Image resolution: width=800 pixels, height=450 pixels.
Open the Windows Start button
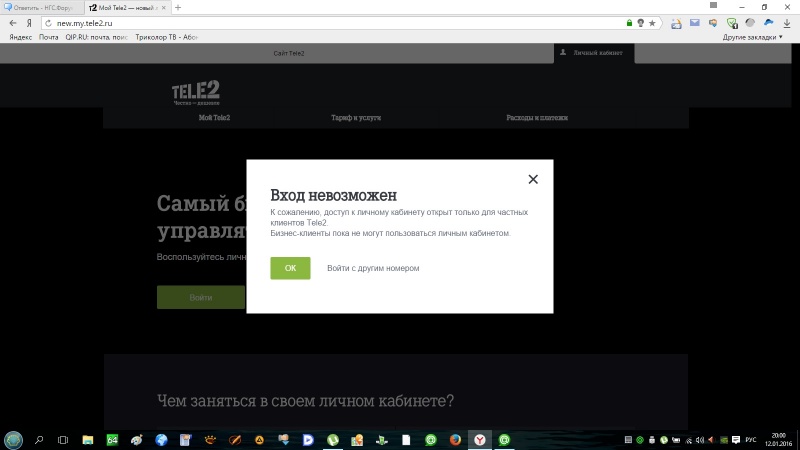pos(13,439)
